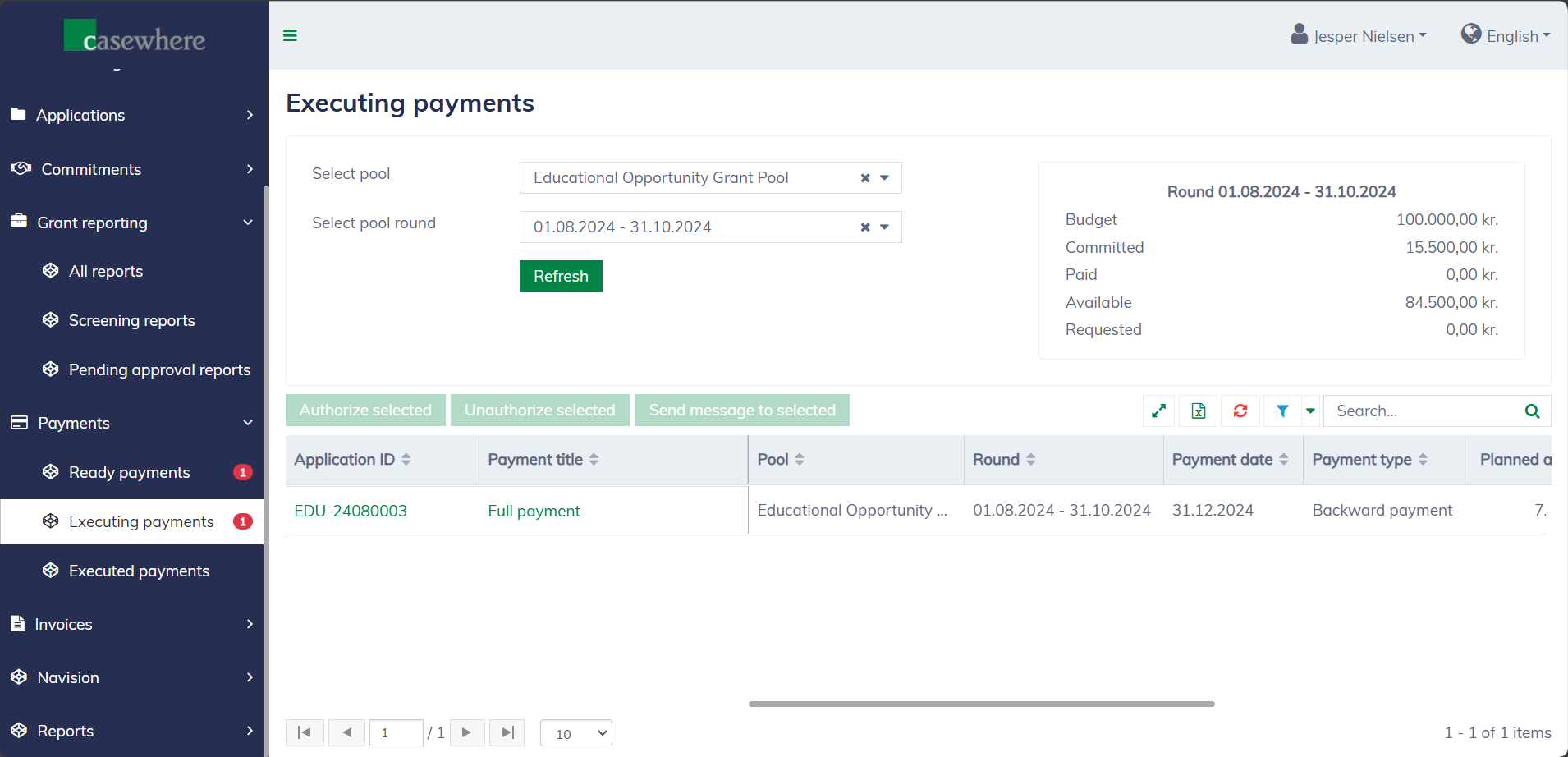Sort by Application ID column
The width and height of the screenshot is (1568, 757).
406,460
